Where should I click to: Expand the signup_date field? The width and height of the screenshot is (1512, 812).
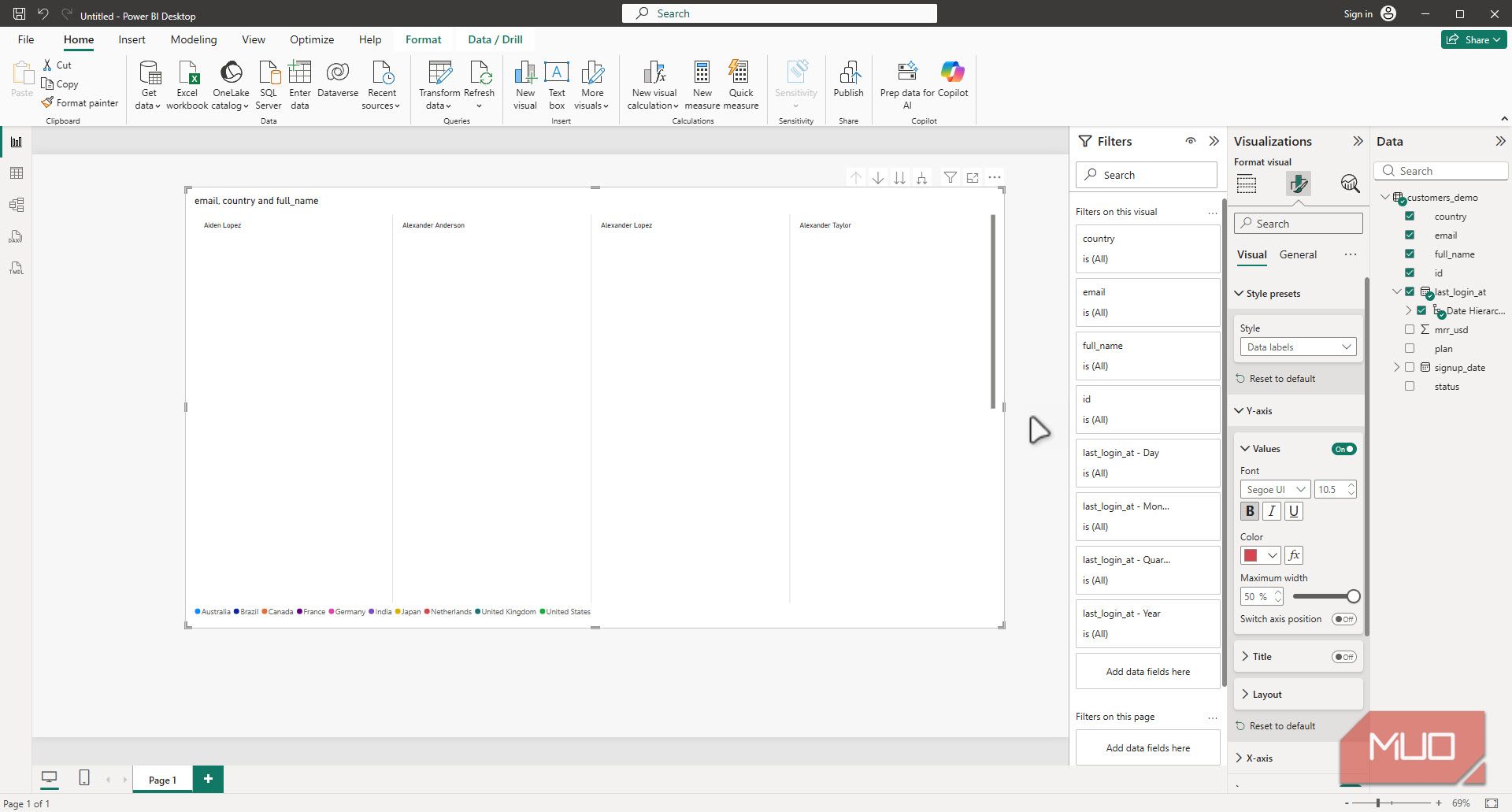point(1396,367)
